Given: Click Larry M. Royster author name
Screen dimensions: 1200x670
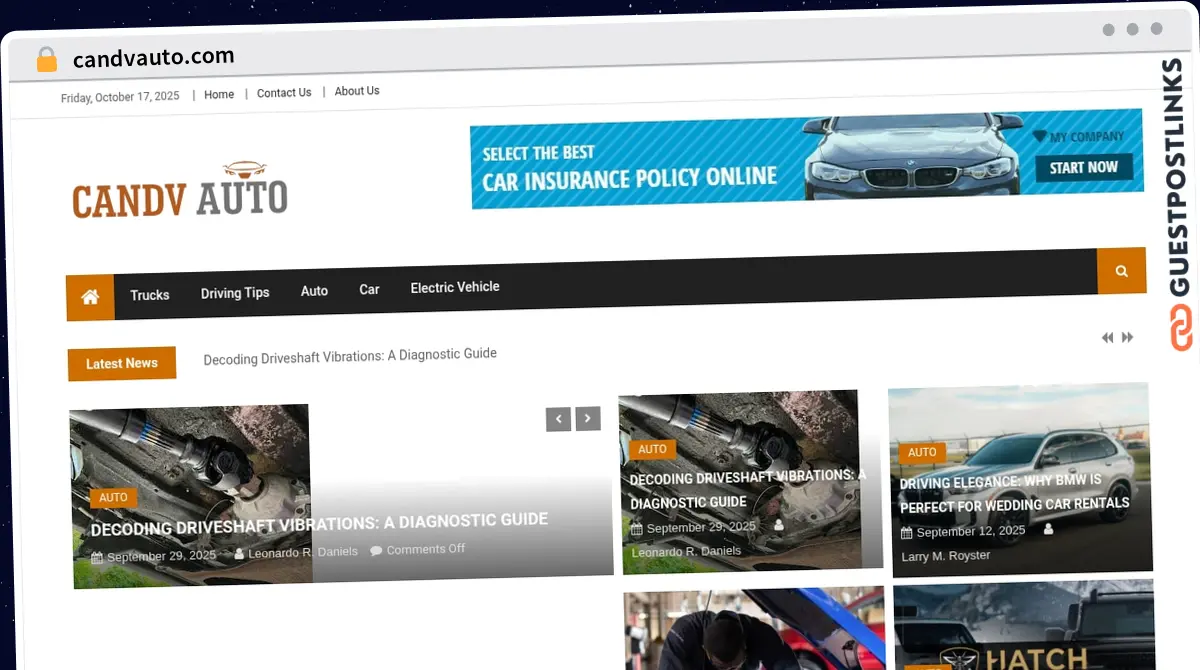Looking at the screenshot, I should [x=946, y=556].
